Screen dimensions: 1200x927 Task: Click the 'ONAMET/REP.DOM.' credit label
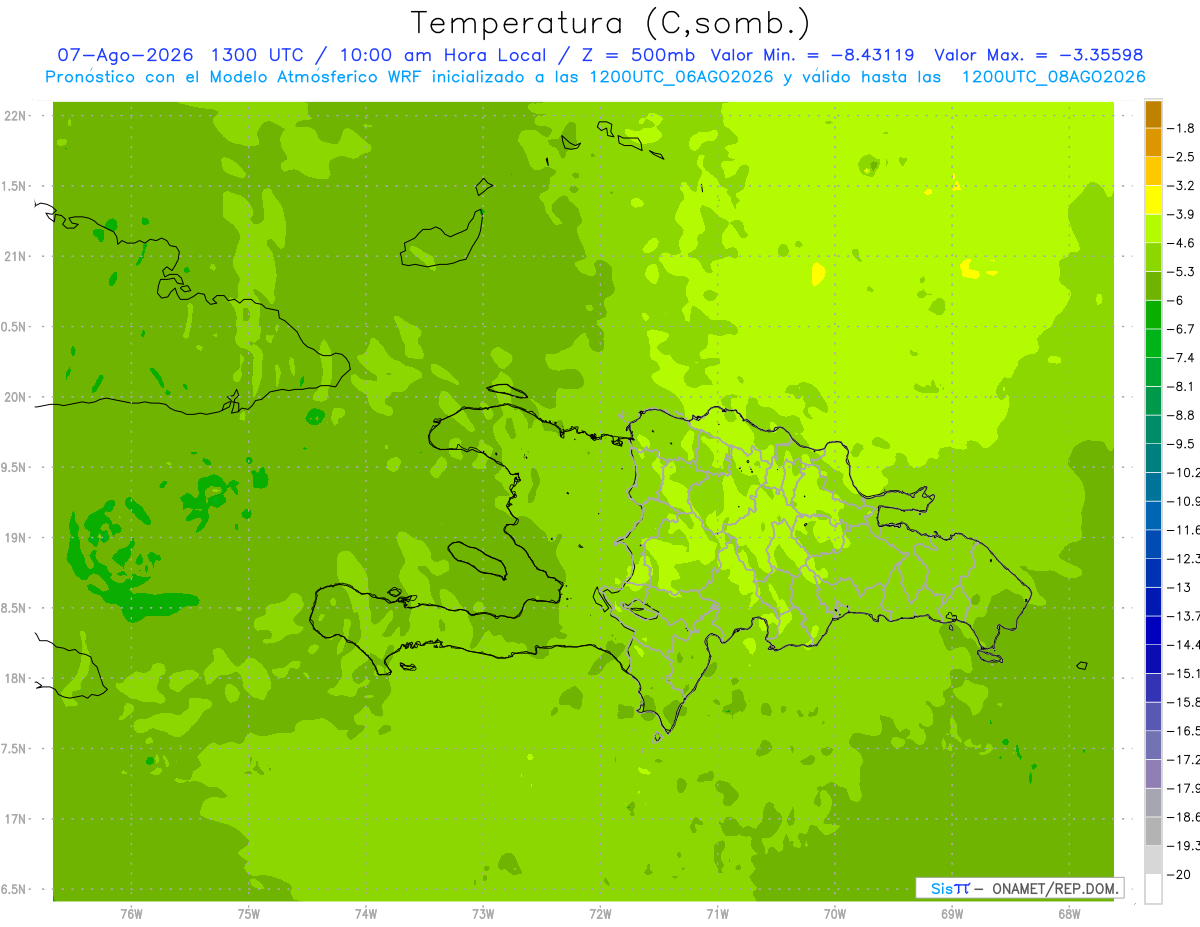[1055, 888]
